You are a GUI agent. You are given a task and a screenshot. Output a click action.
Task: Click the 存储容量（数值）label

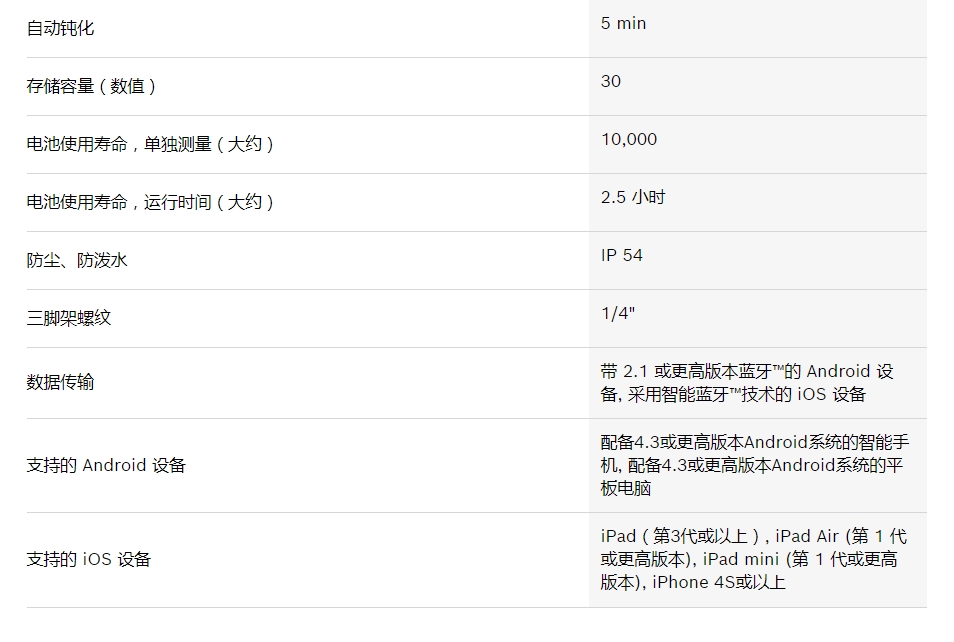(91, 86)
